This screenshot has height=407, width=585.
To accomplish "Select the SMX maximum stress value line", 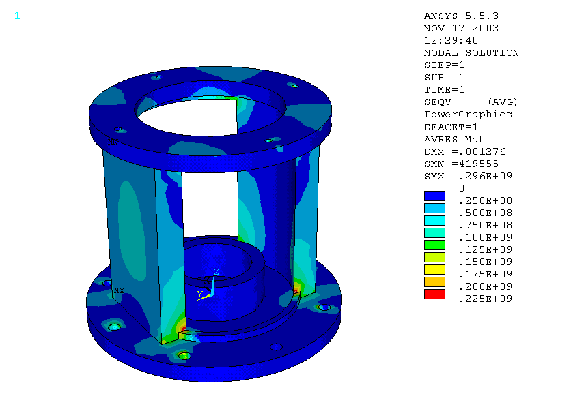I will click(x=468, y=176).
